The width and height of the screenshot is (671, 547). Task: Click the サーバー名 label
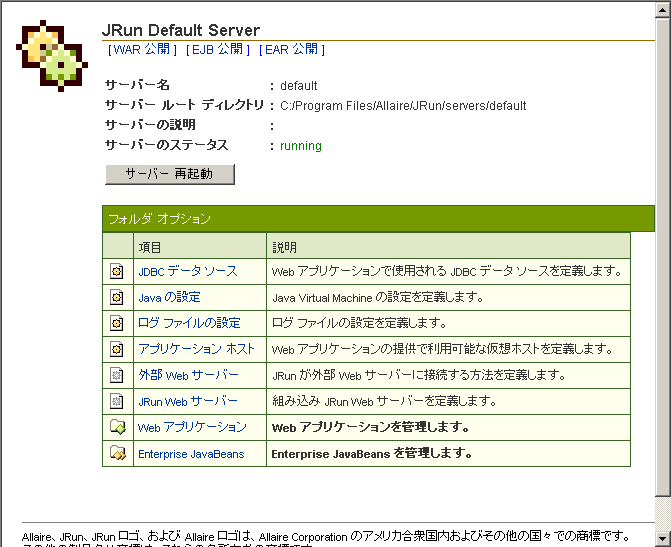pyautogui.click(x=137, y=85)
